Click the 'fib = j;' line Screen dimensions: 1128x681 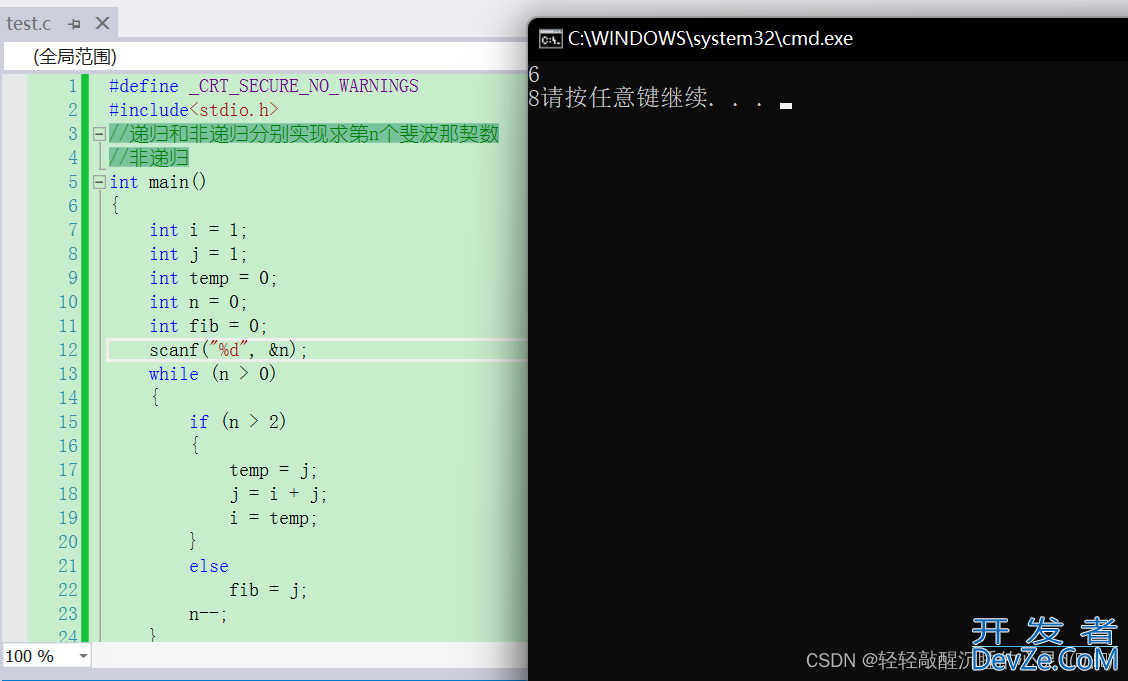[268, 590]
